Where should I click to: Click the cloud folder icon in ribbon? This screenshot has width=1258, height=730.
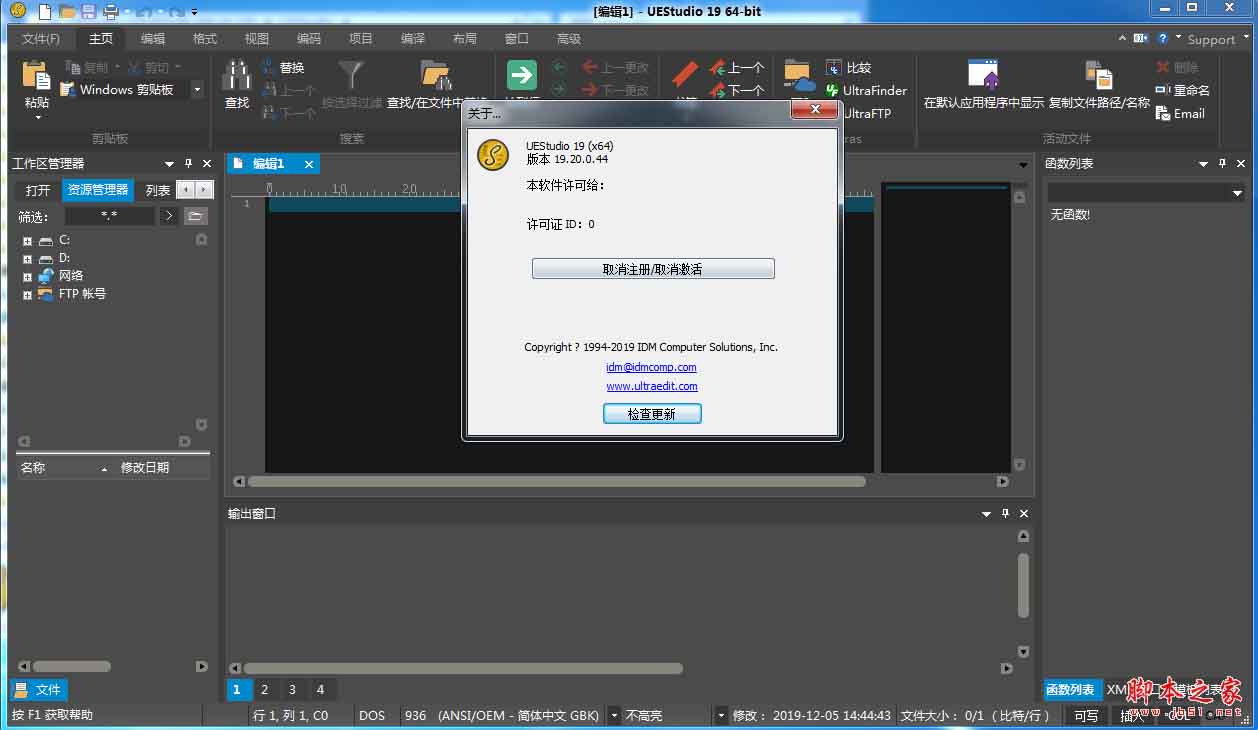(799, 75)
